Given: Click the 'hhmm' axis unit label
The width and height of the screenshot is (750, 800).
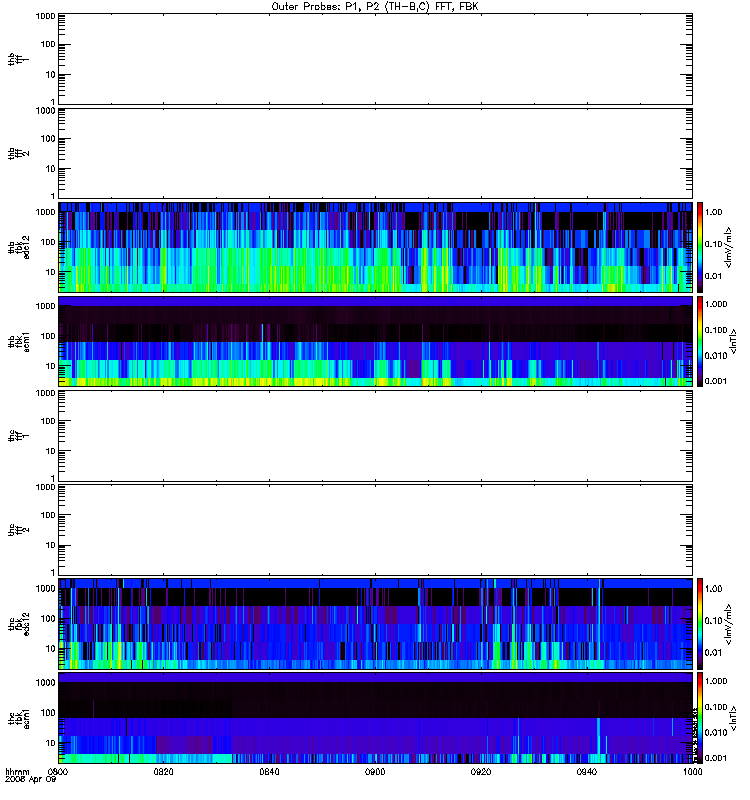Looking at the screenshot, I should pyautogui.click(x=17, y=772).
